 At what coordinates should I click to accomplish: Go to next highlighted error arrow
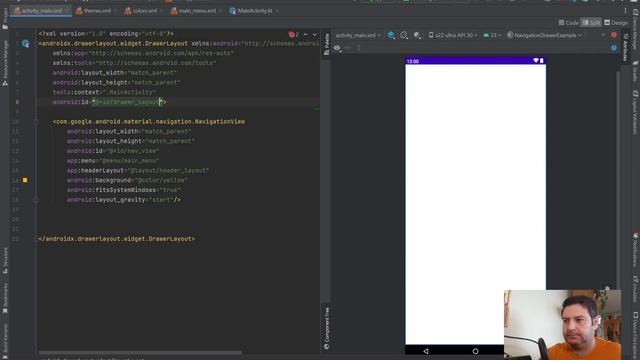click(314, 35)
